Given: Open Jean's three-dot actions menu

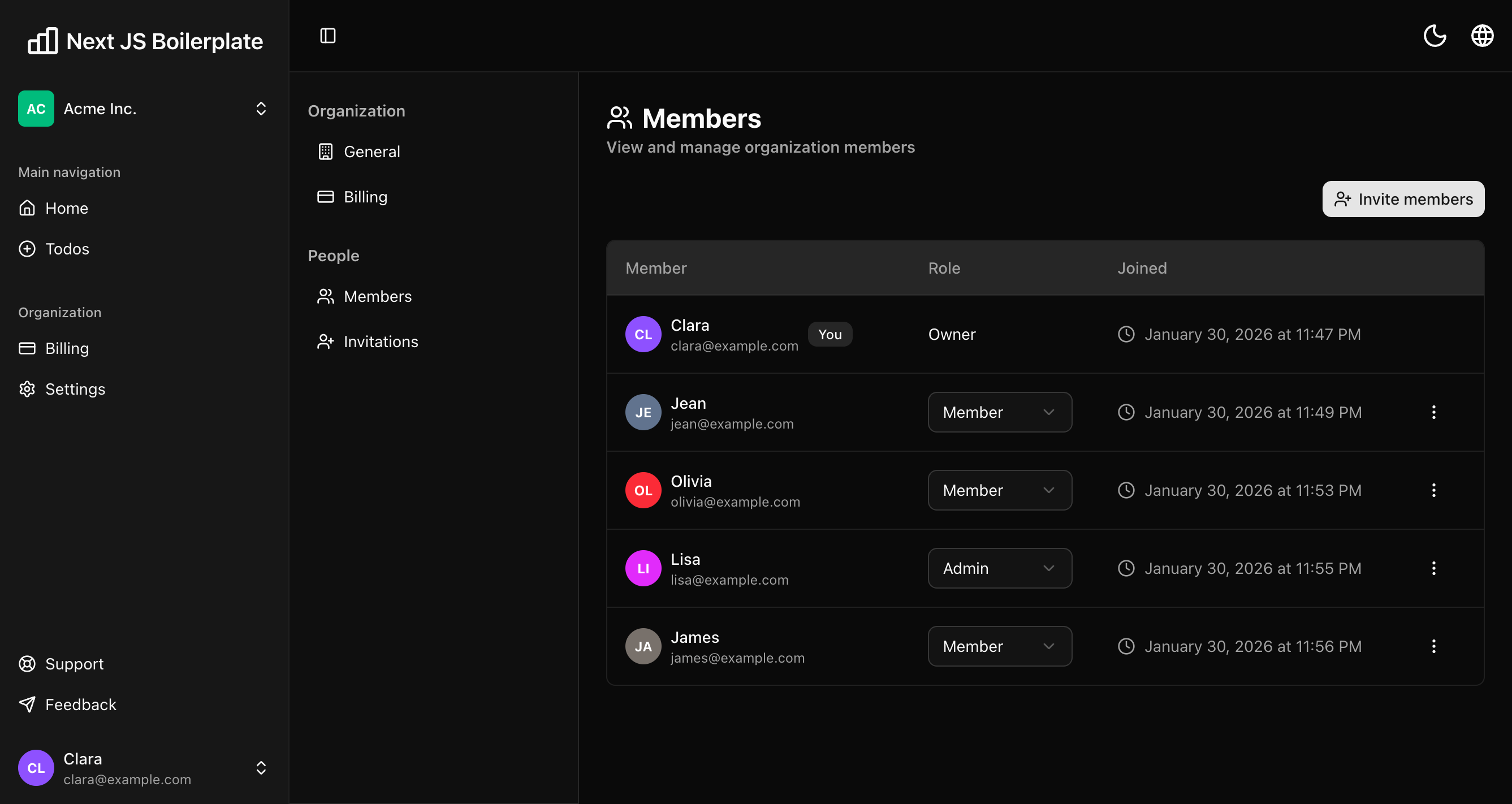Looking at the screenshot, I should coord(1433,412).
